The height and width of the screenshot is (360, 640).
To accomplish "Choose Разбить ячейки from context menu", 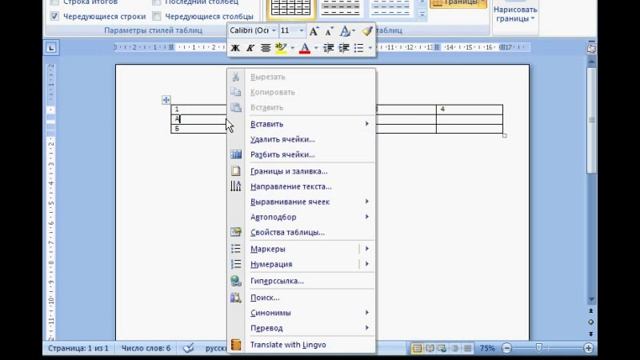I will tap(301, 155).
